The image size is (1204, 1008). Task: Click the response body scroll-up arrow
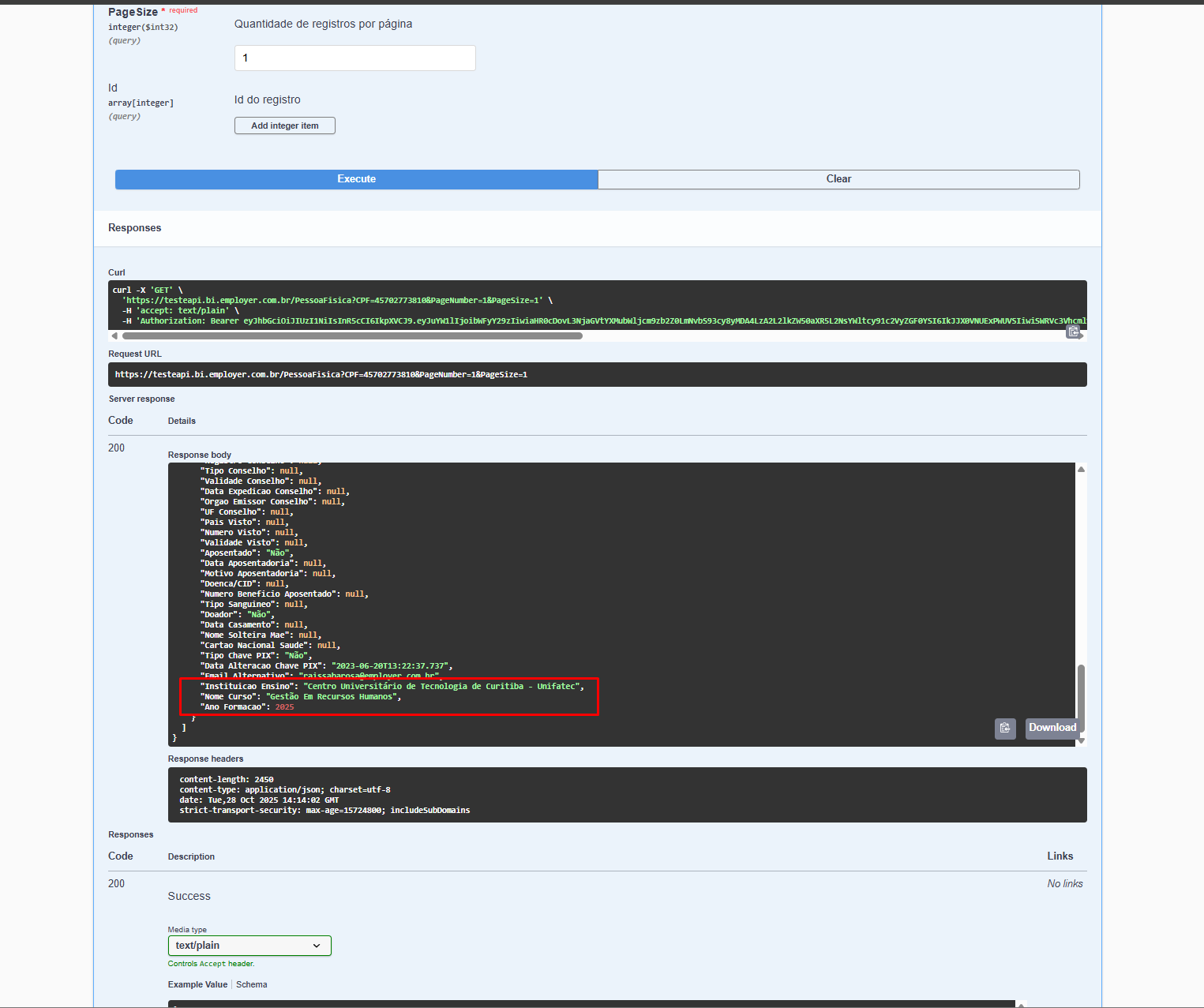pos(1082,469)
